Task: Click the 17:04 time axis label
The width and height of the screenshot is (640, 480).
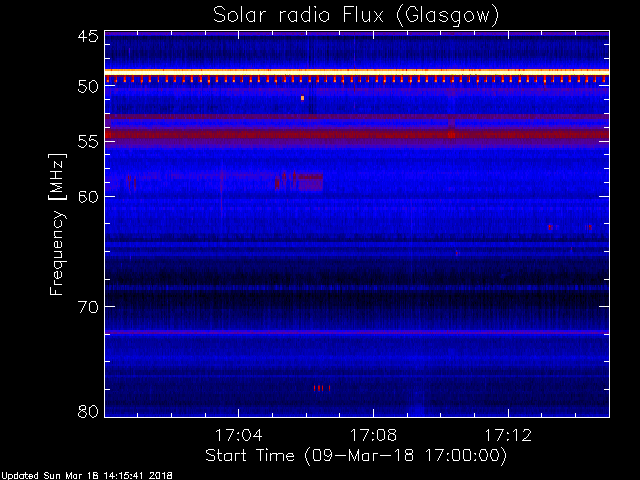Action: (x=239, y=435)
